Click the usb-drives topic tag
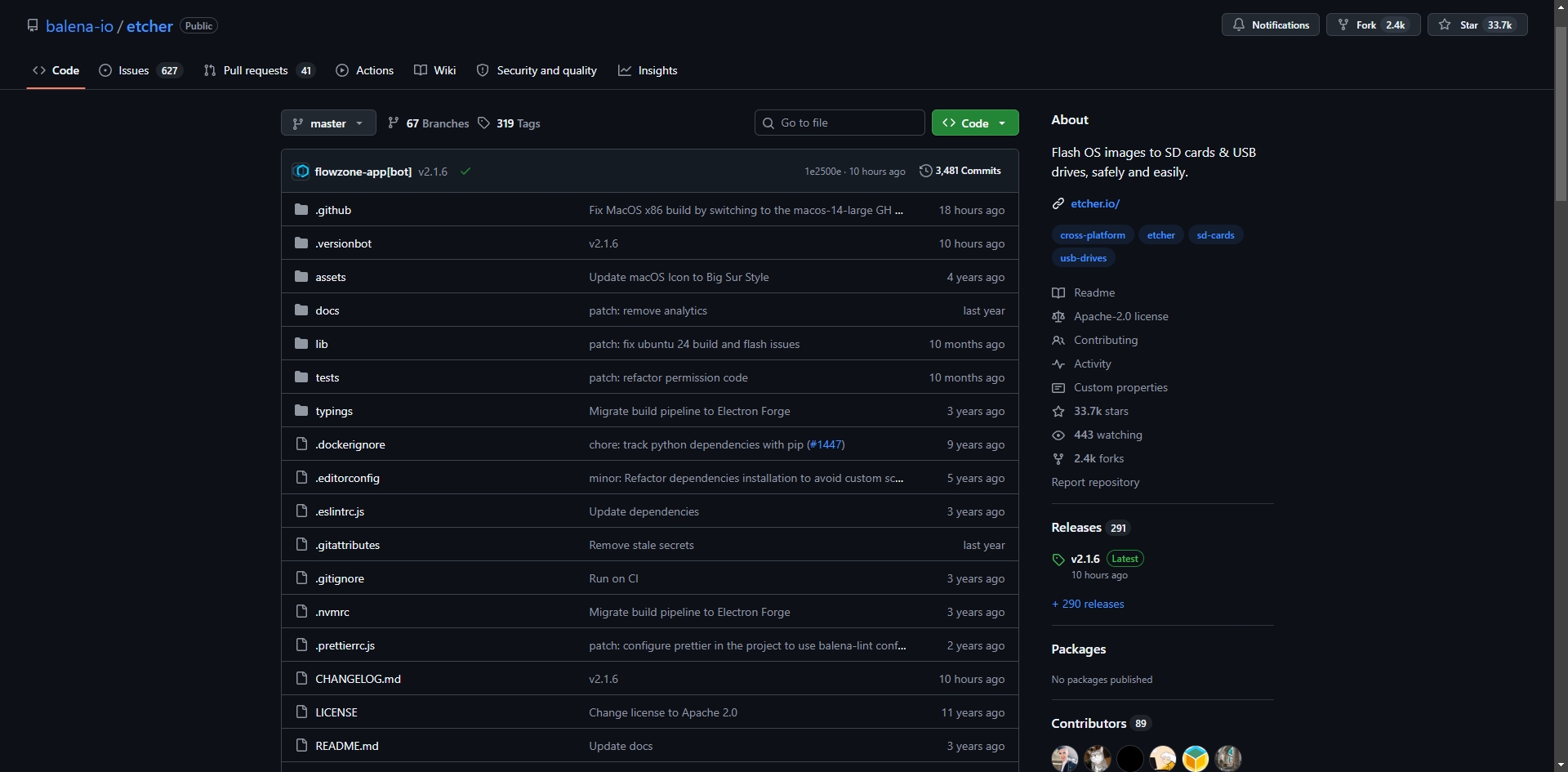The height and width of the screenshot is (772, 1568). click(x=1083, y=258)
